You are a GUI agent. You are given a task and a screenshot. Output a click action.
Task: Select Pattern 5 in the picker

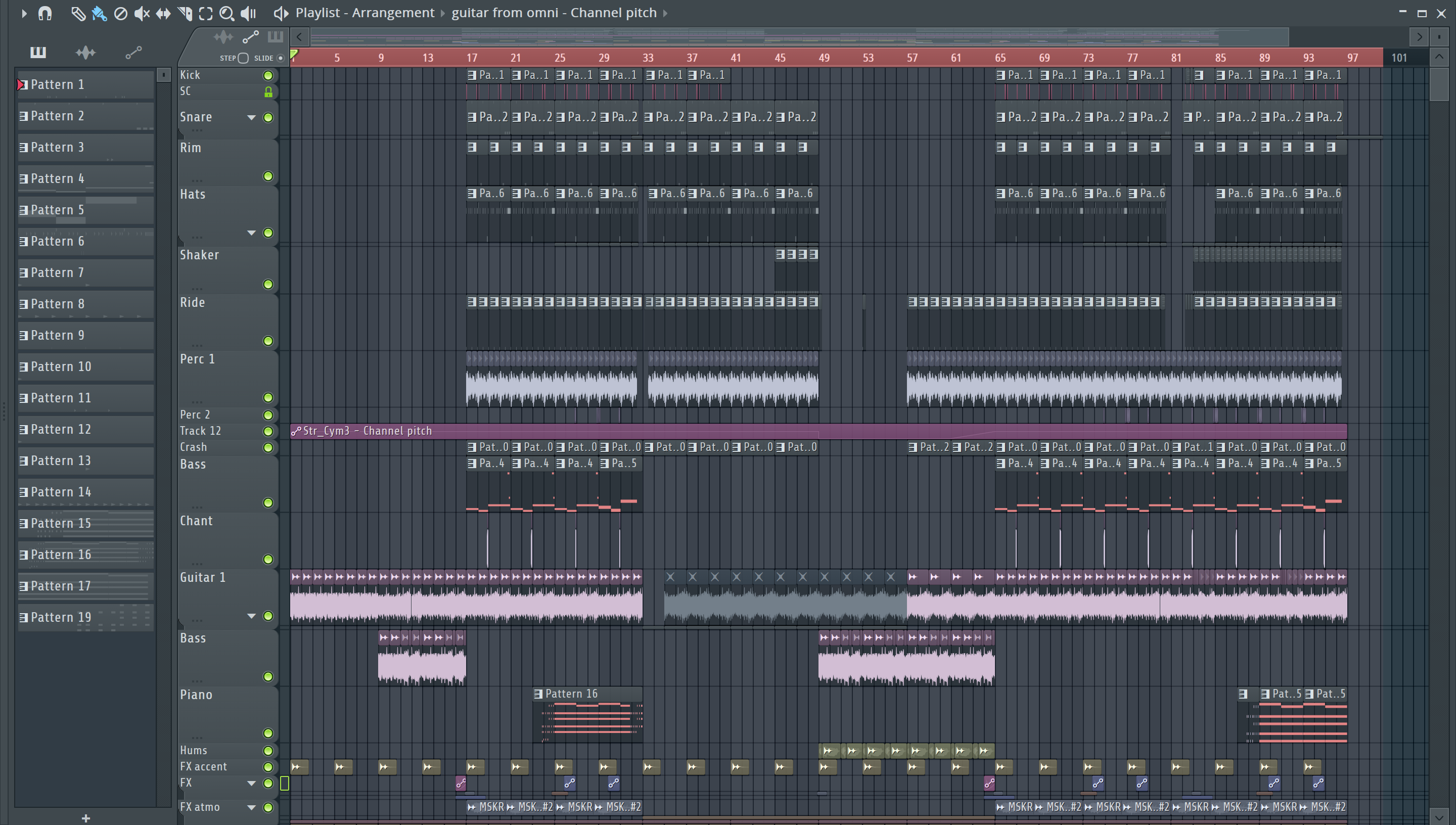pos(85,210)
